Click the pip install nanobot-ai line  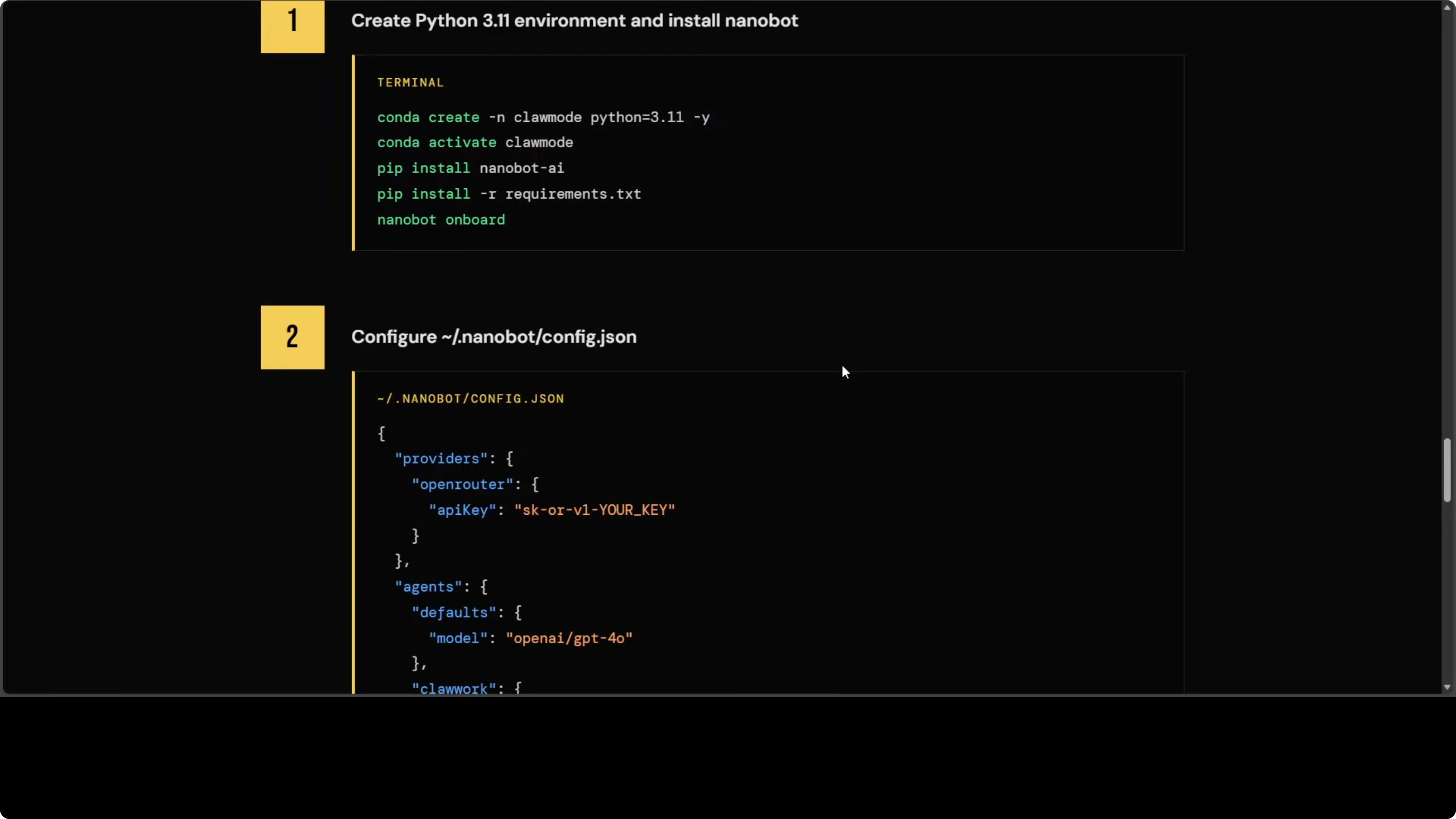[x=470, y=168]
